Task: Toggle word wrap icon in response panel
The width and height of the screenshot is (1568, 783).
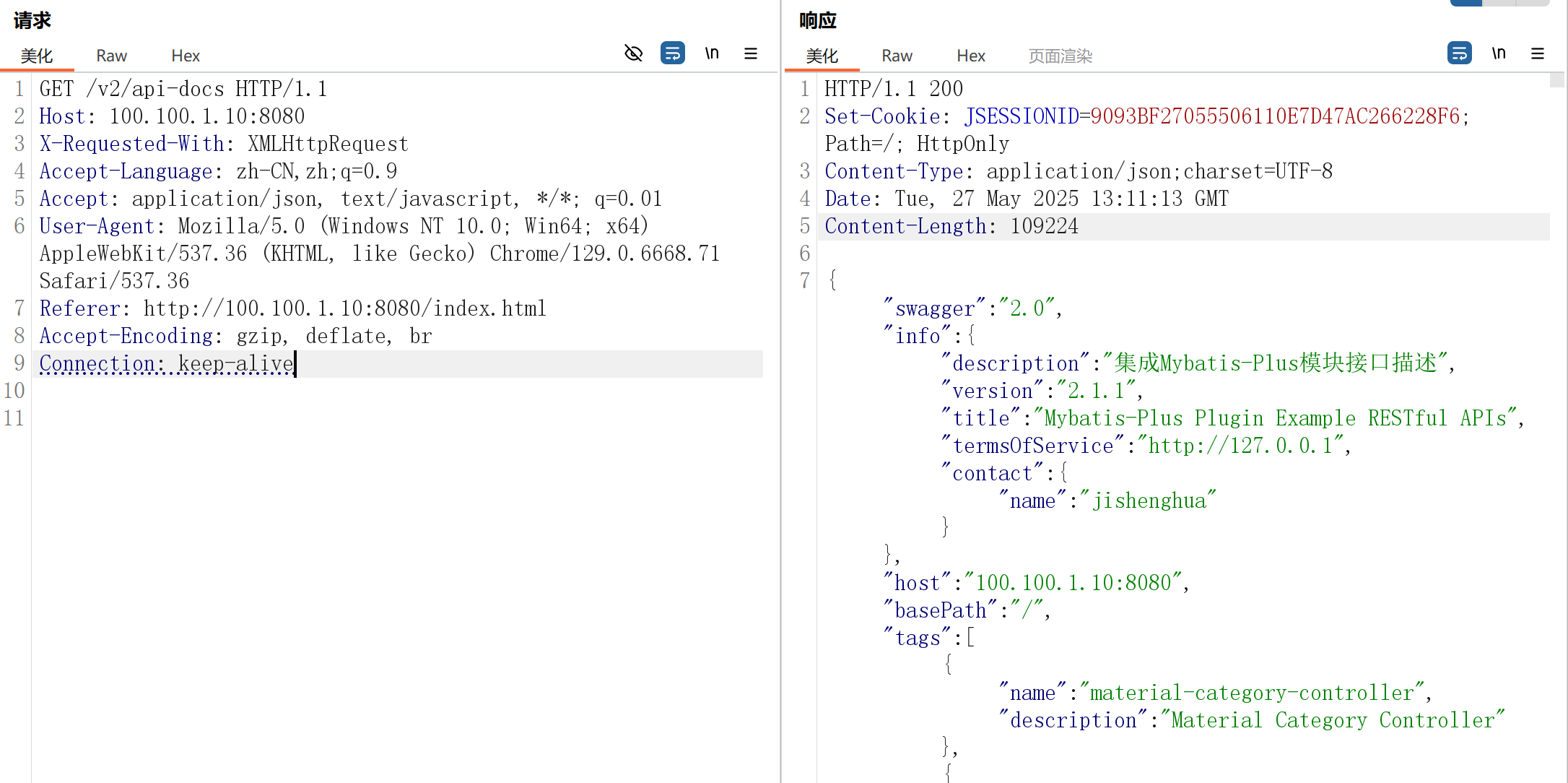Action: coord(1460,53)
